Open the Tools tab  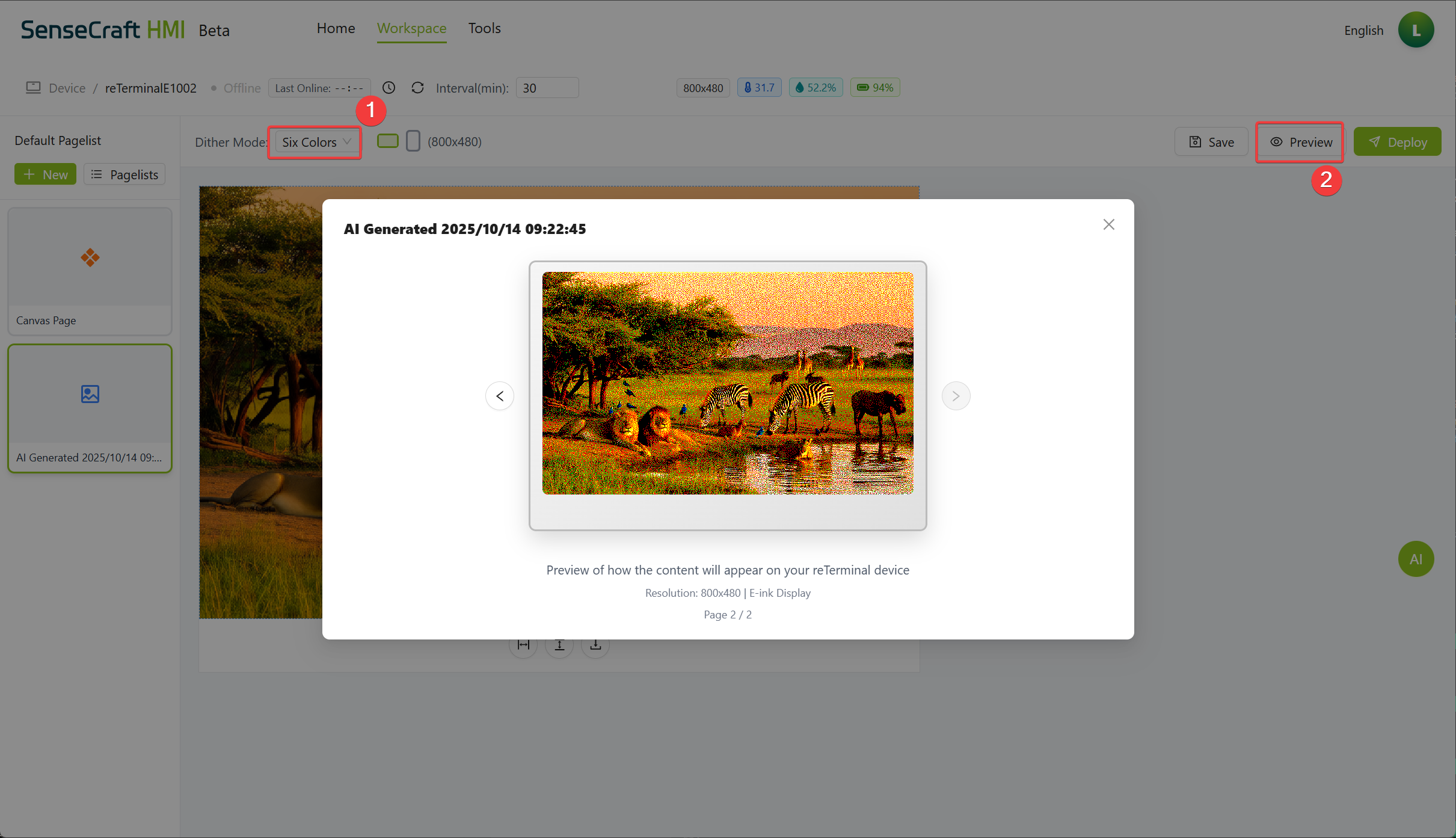(x=484, y=28)
